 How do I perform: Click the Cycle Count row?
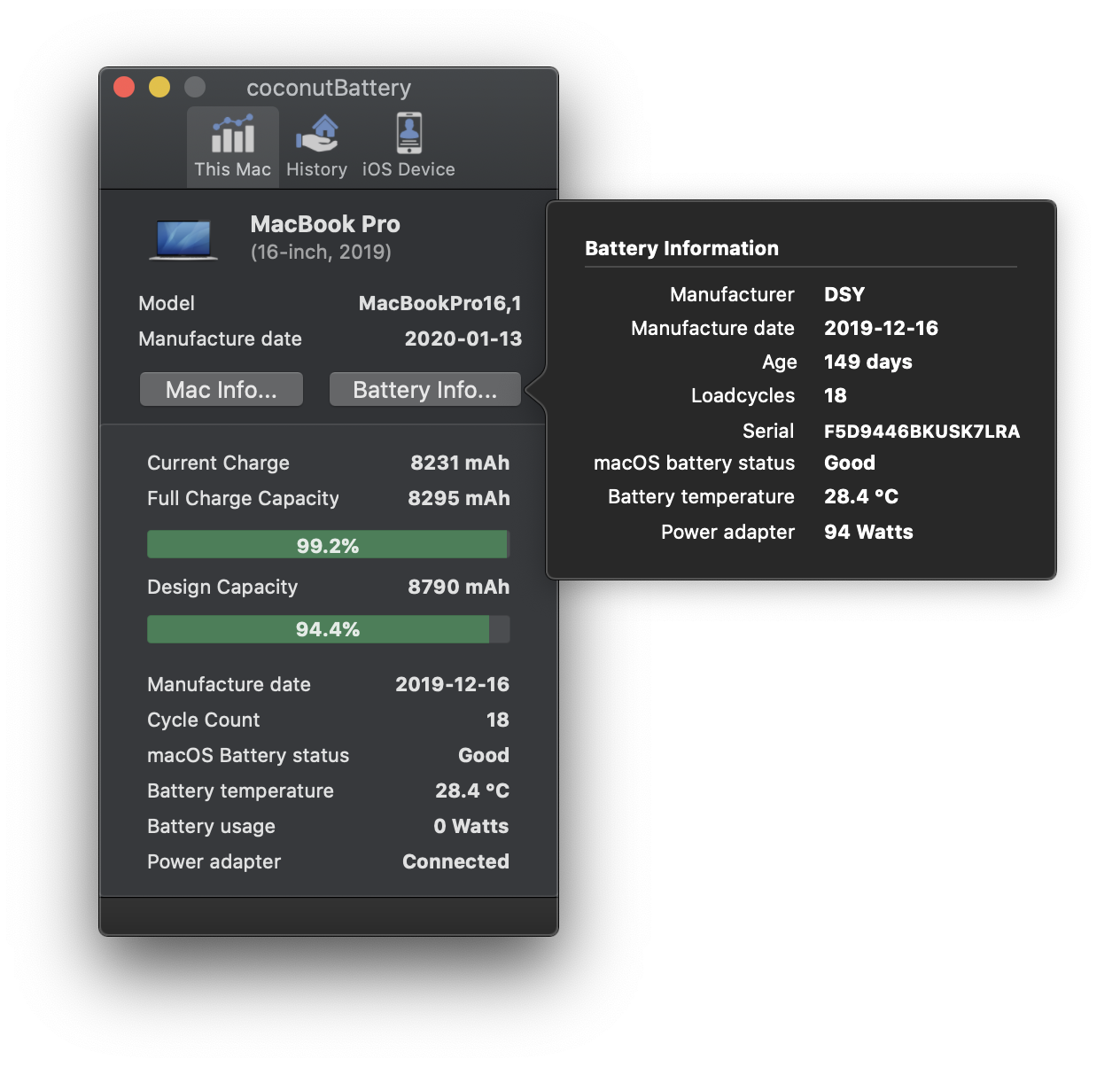203,720
